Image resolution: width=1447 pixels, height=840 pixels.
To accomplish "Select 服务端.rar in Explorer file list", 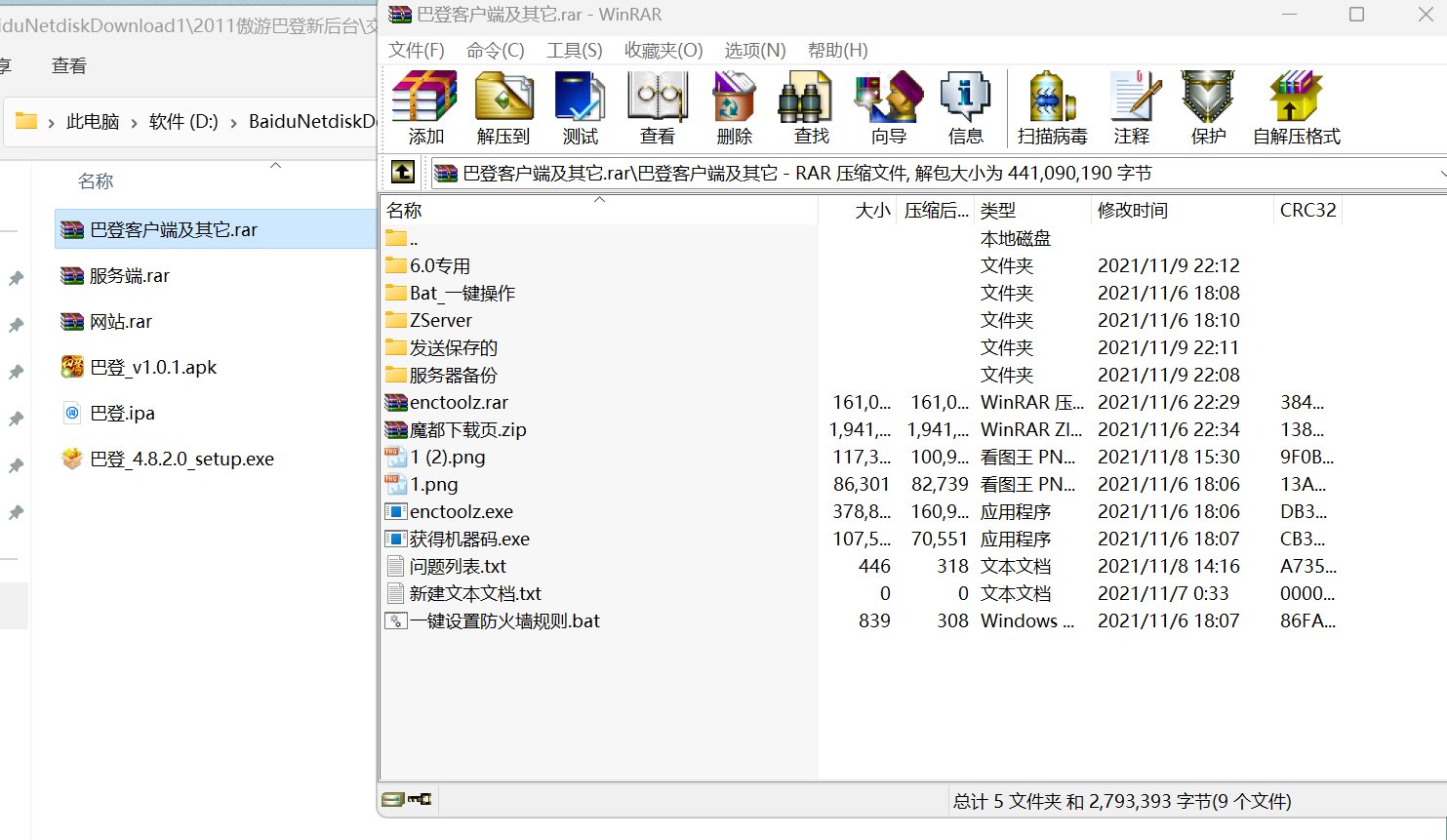I will [130, 276].
